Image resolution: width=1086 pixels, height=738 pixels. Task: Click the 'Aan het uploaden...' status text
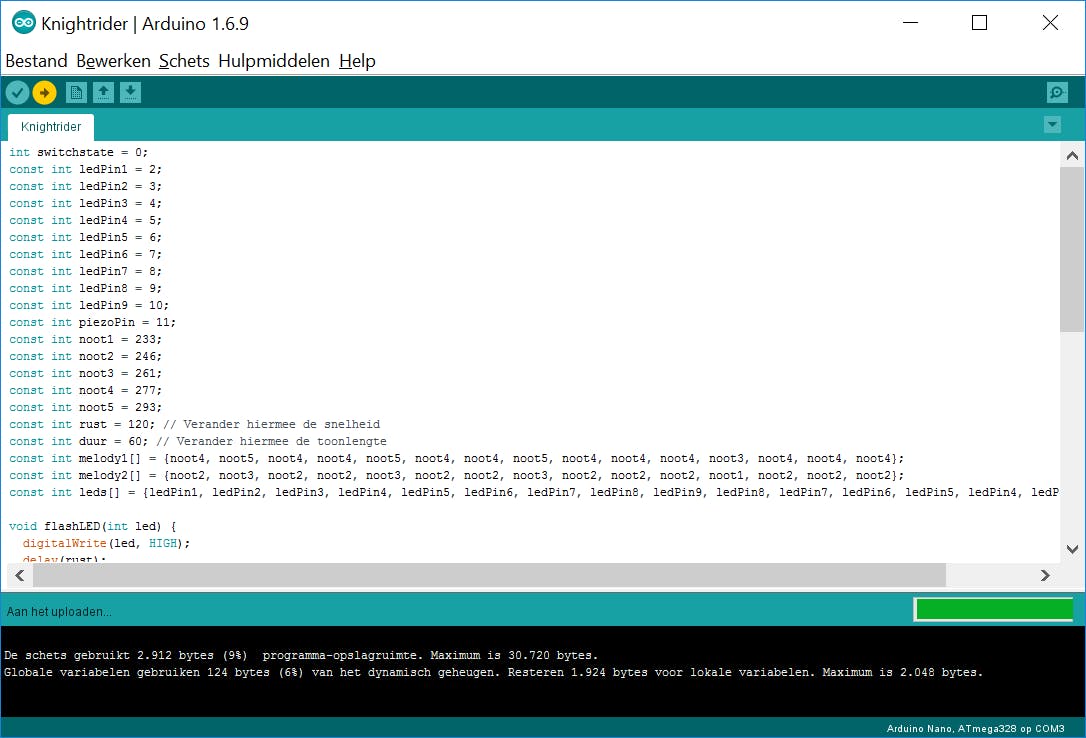click(59, 612)
